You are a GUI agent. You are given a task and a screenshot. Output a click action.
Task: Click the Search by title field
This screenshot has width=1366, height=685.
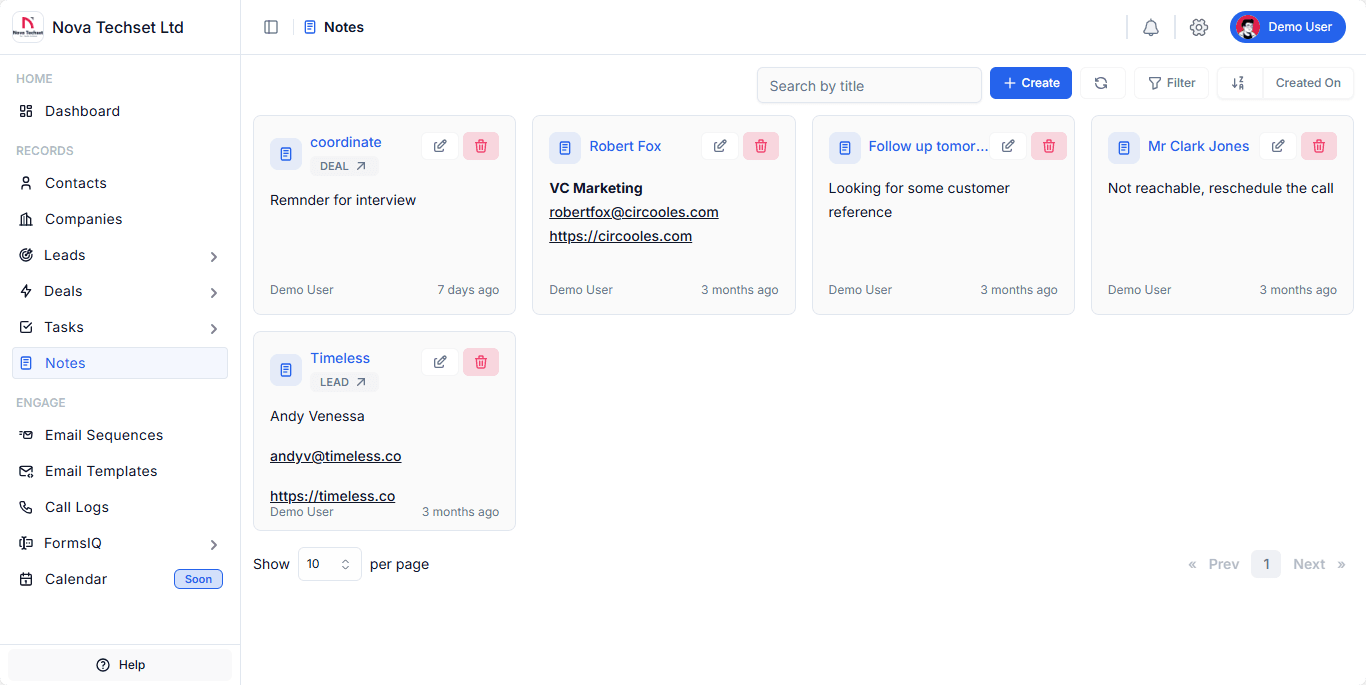click(868, 86)
